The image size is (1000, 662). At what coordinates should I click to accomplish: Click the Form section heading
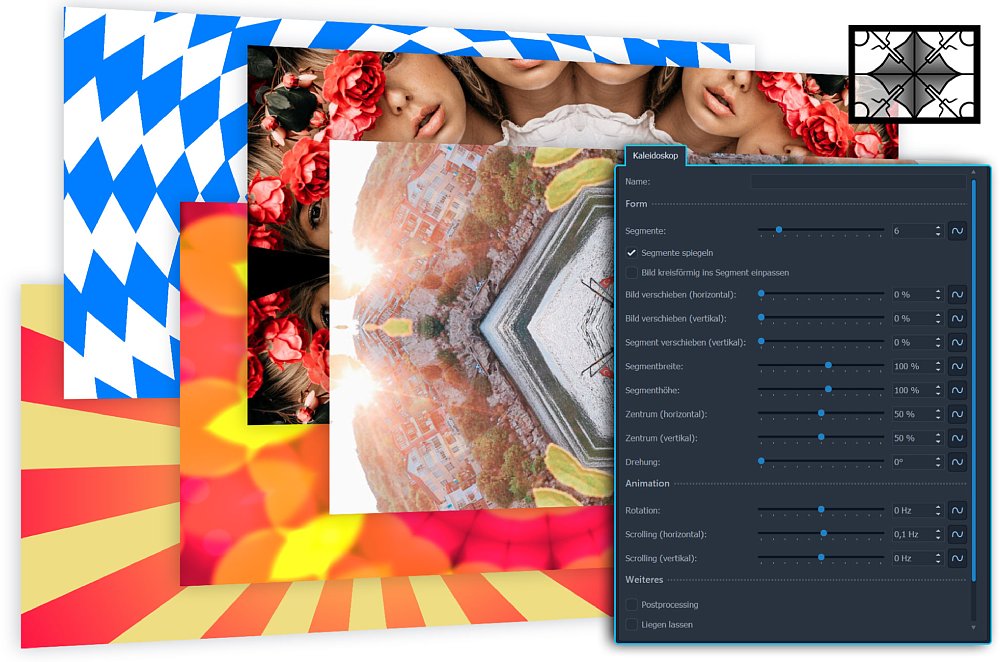coord(636,203)
